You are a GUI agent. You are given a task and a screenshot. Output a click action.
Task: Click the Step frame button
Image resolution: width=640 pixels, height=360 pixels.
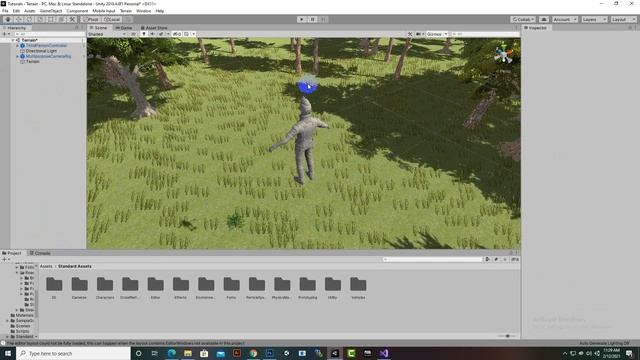(323, 19)
